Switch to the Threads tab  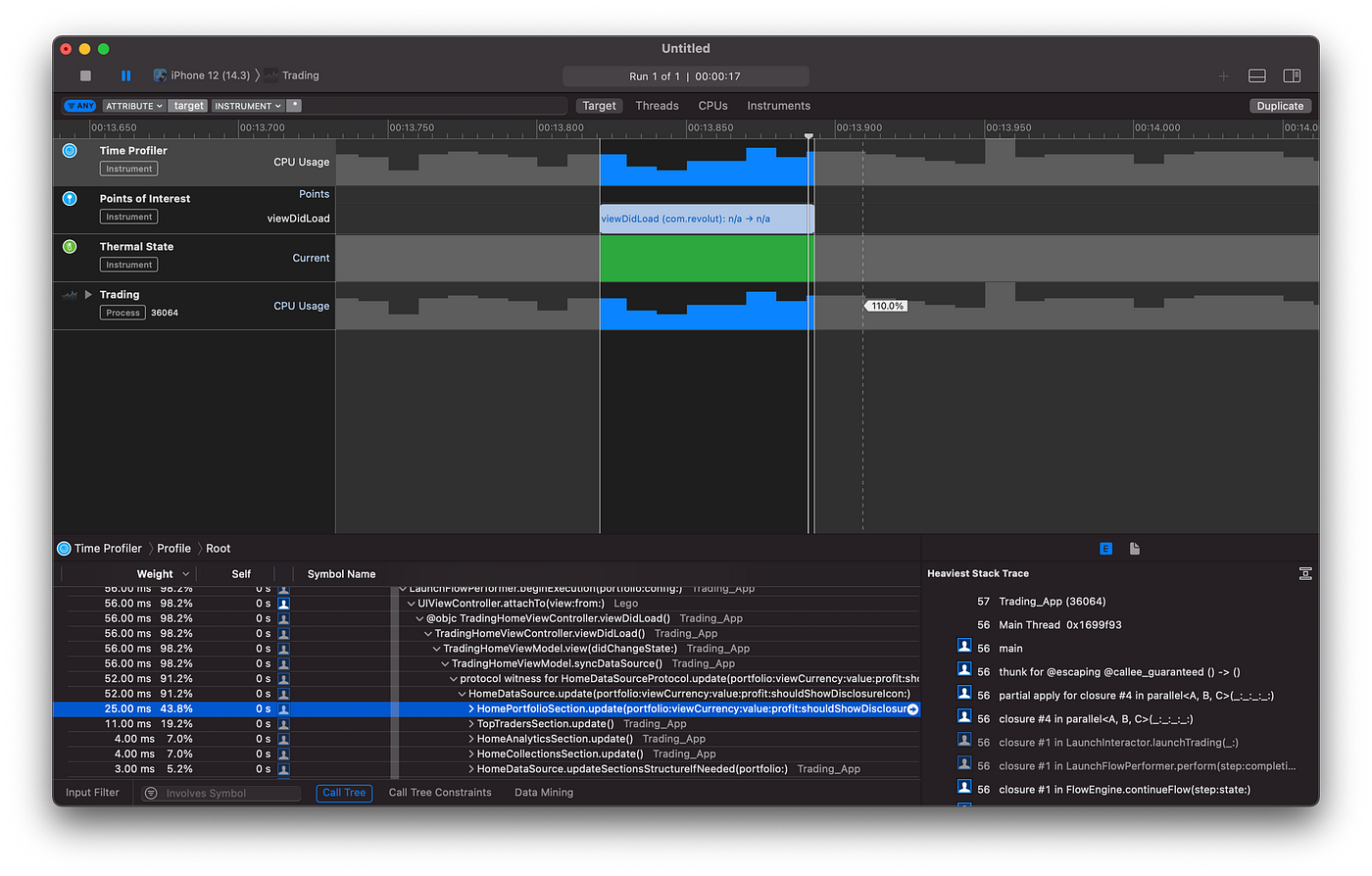point(657,105)
